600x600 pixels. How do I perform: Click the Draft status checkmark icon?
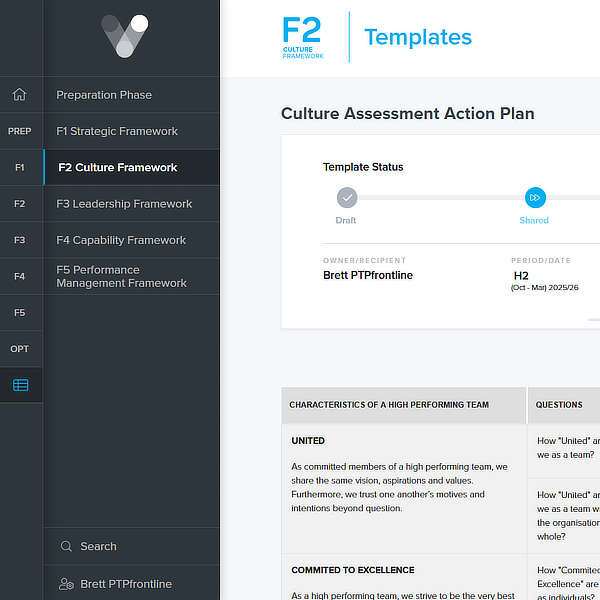coord(346,197)
